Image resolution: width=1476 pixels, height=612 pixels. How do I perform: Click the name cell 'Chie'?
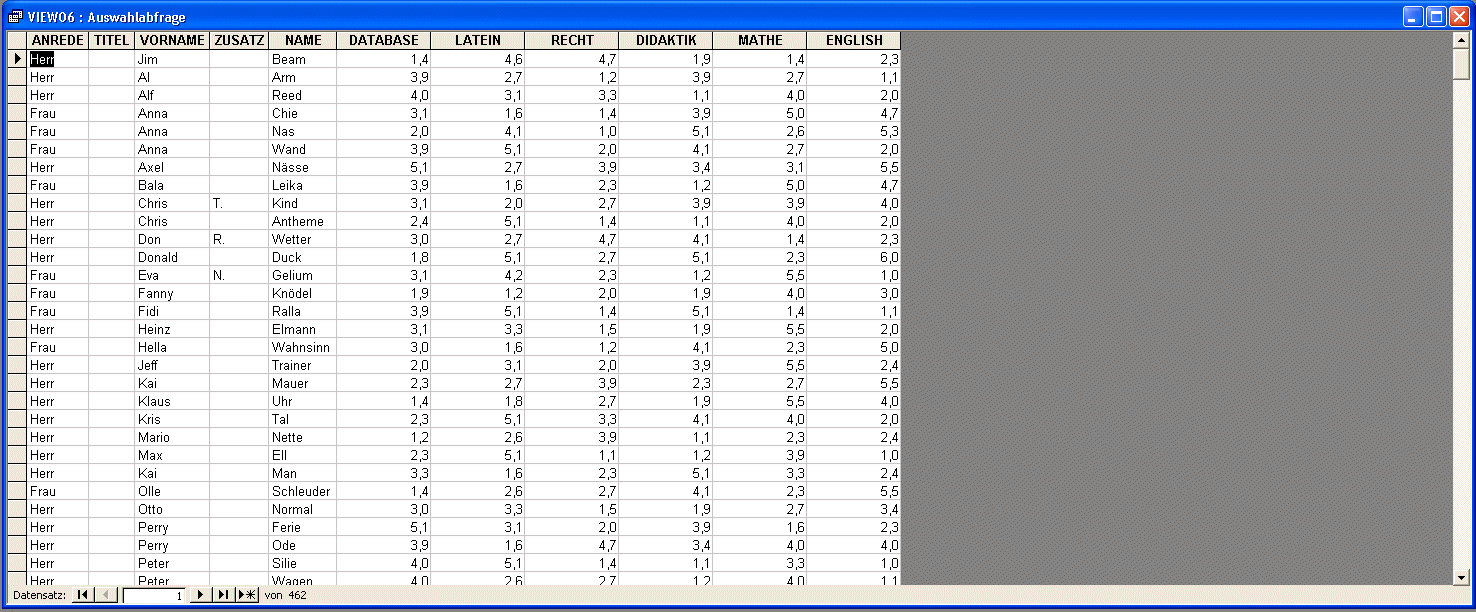click(x=303, y=113)
